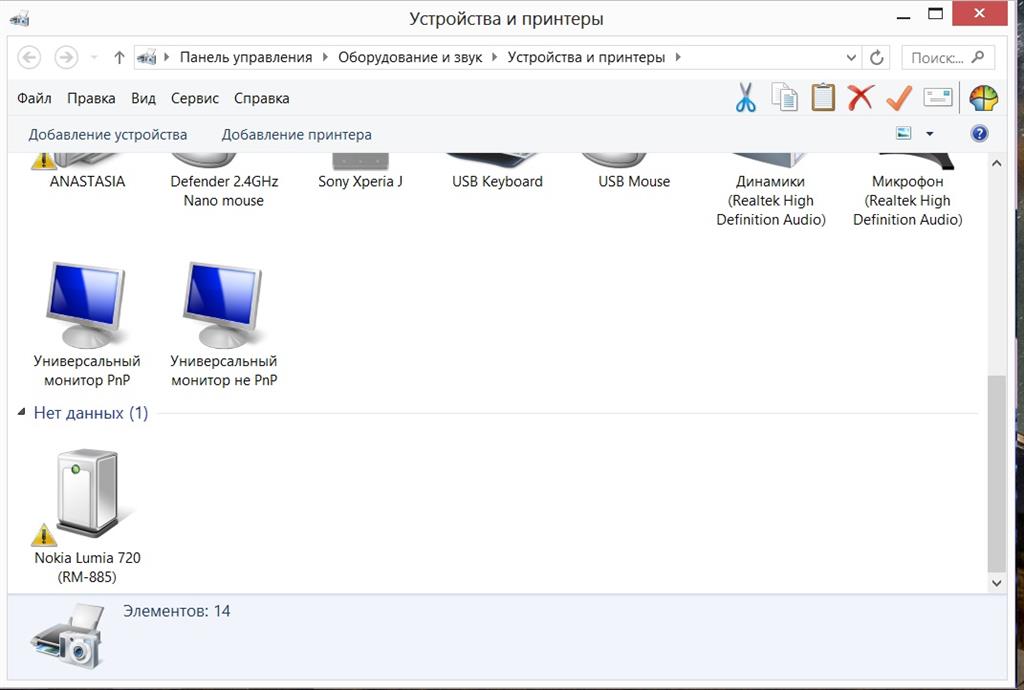This screenshot has width=1024, height=690.
Task: Click the Cut scissors toolbar icon
Action: (745, 98)
